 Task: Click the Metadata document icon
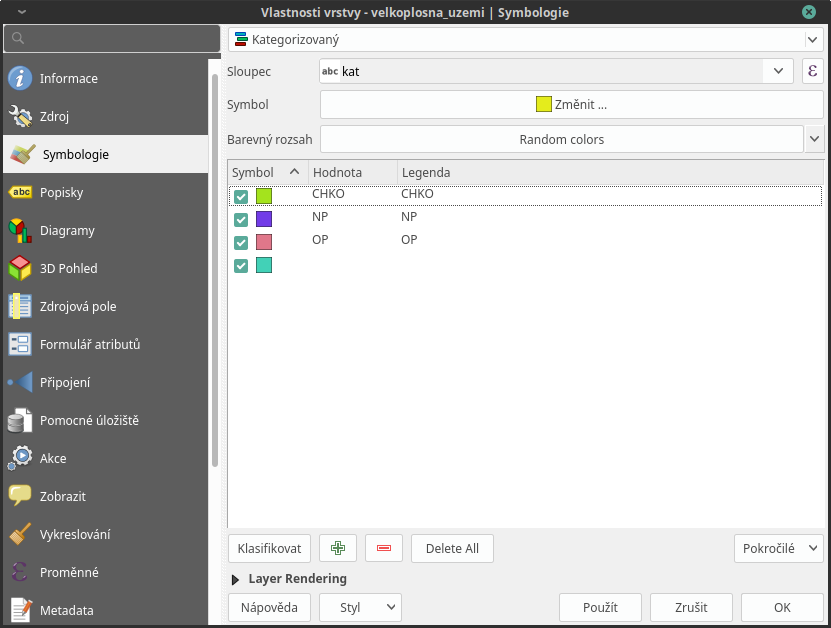point(20,610)
